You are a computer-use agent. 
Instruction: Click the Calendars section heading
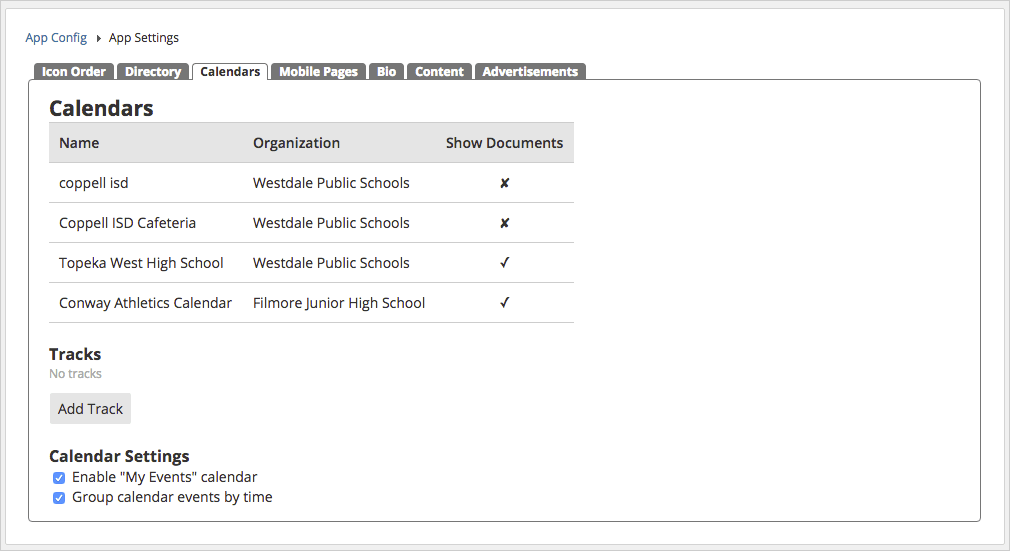coord(101,108)
